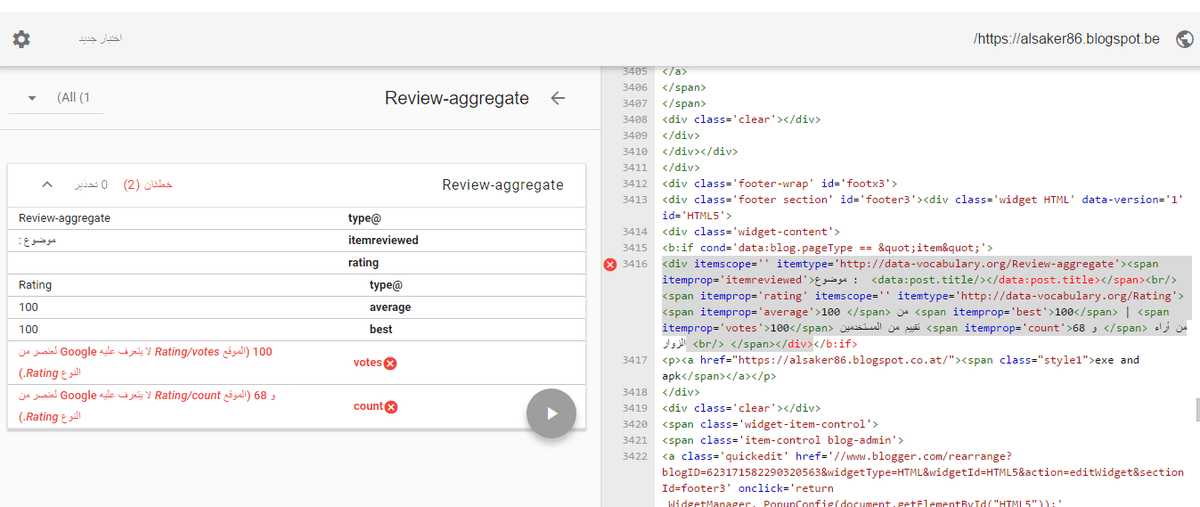Click the red '(2) خطئان' errors count
The height and width of the screenshot is (507, 1200).
pyautogui.click(x=148, y=185)
